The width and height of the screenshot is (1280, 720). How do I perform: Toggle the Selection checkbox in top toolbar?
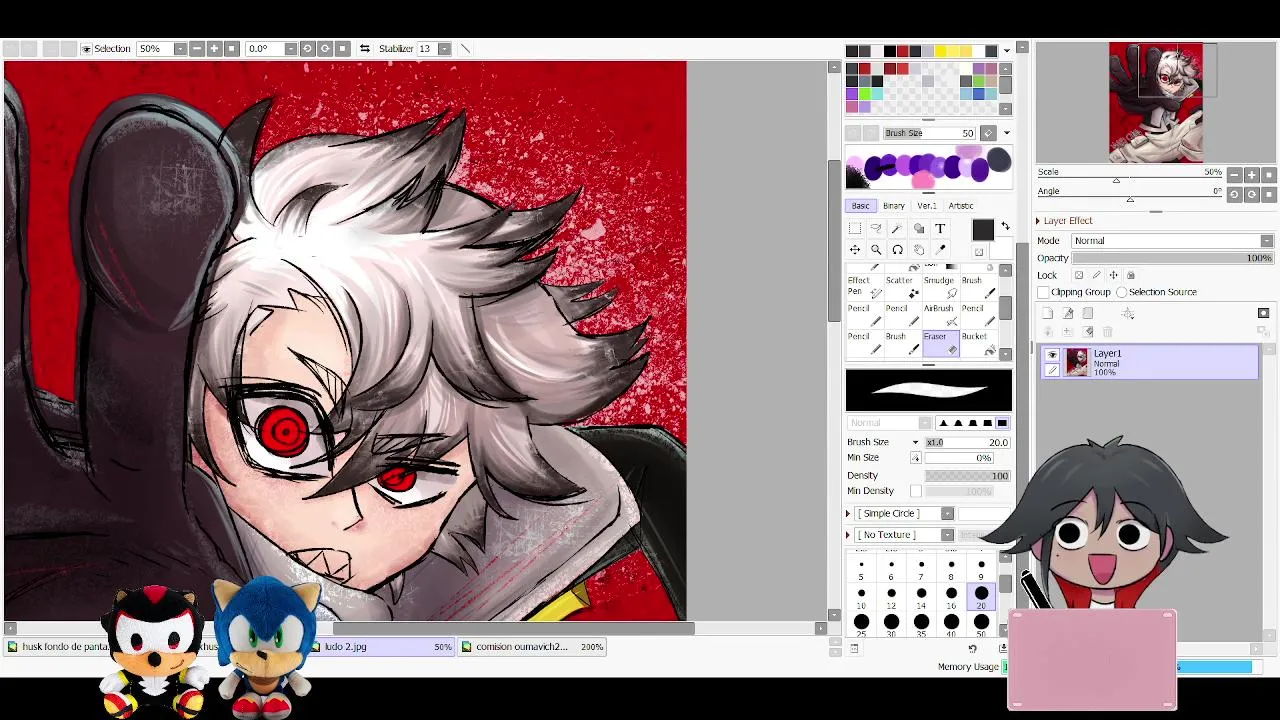tap(86, 48)
